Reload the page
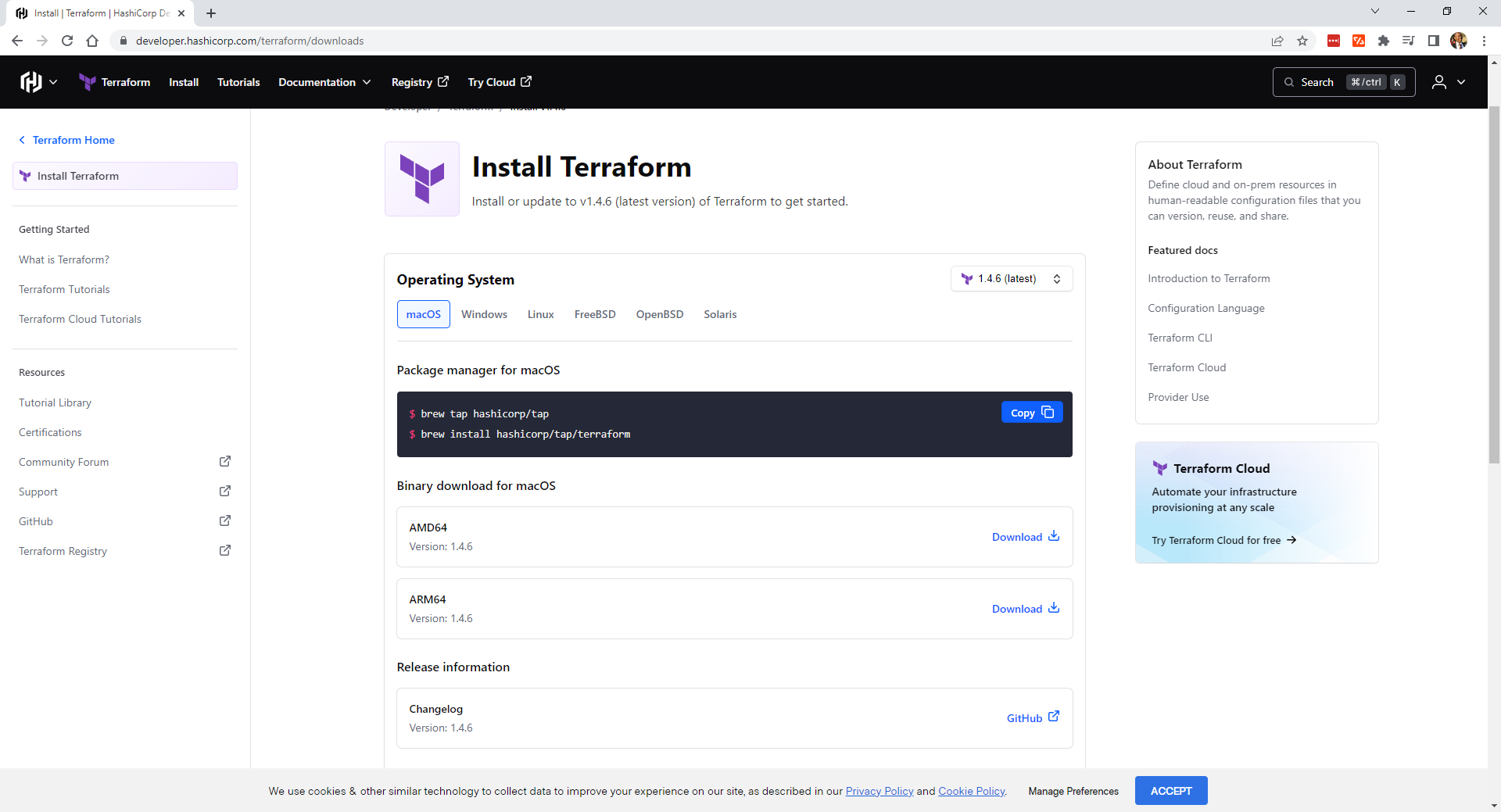1501x812 pixels. [67, 41]
